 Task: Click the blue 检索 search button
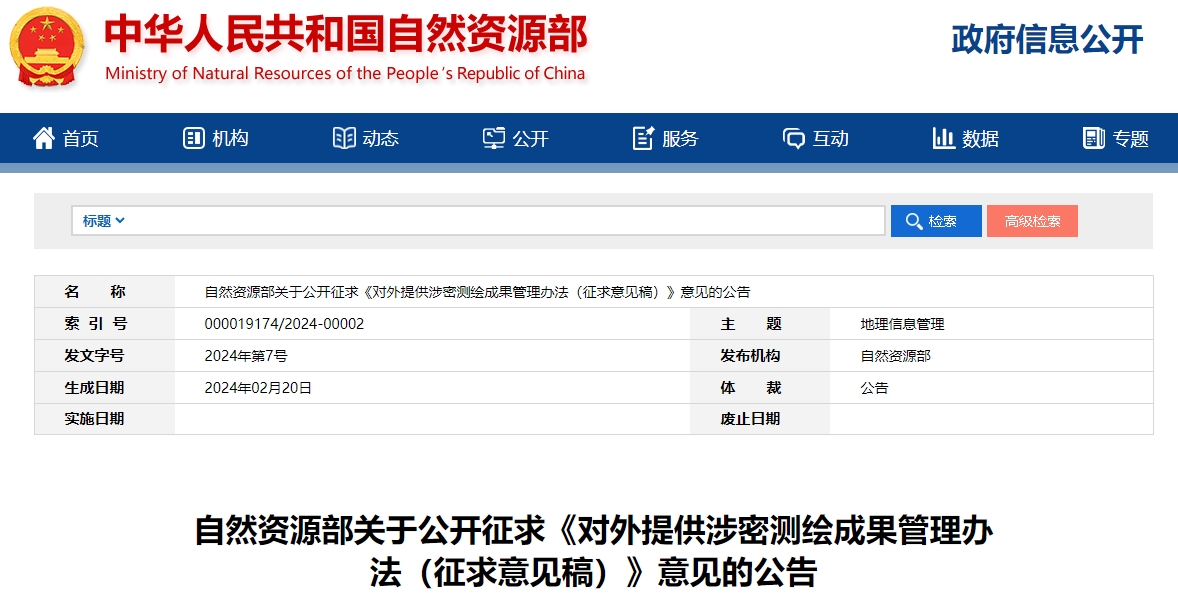pos(936,221)
